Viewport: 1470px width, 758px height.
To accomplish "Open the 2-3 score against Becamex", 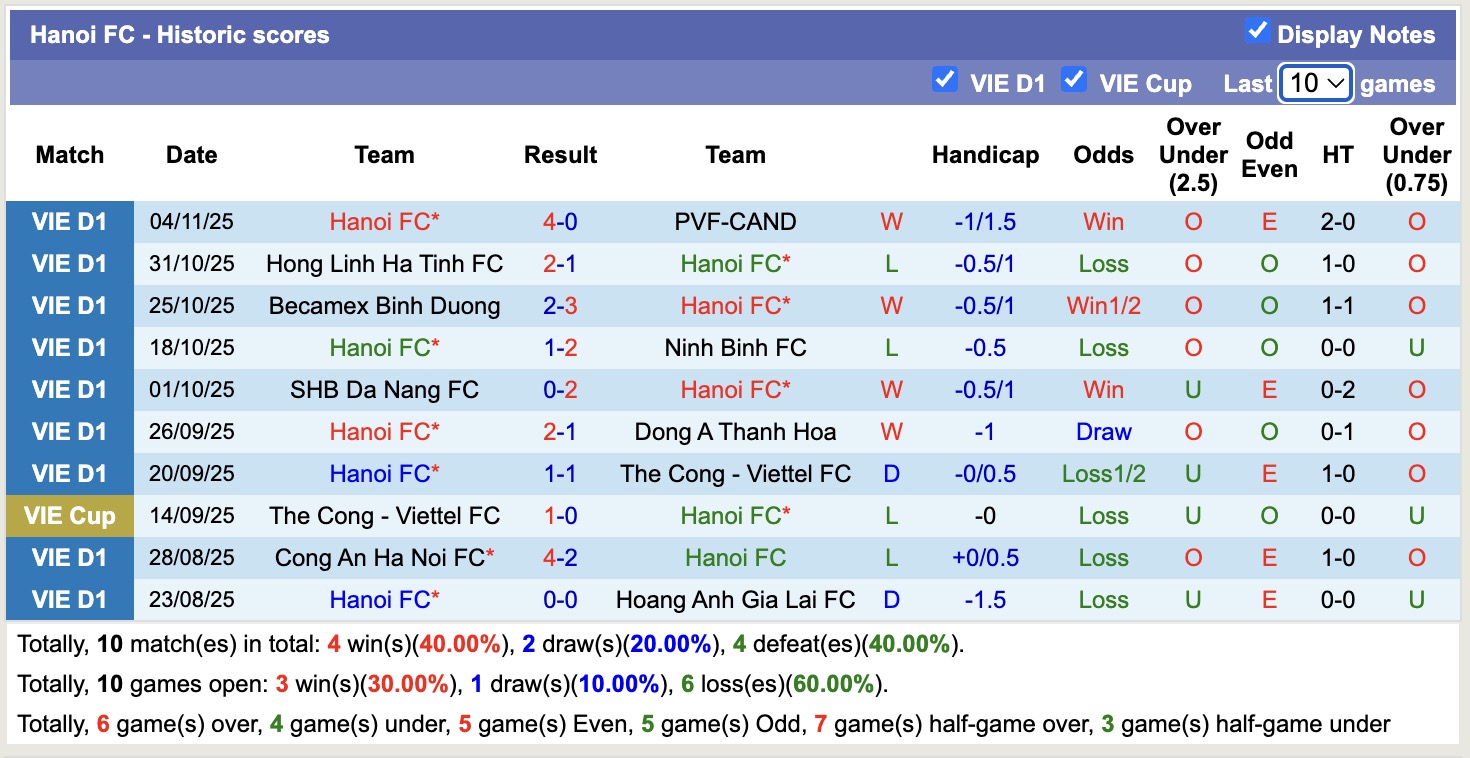I will (x=560, y=306).
